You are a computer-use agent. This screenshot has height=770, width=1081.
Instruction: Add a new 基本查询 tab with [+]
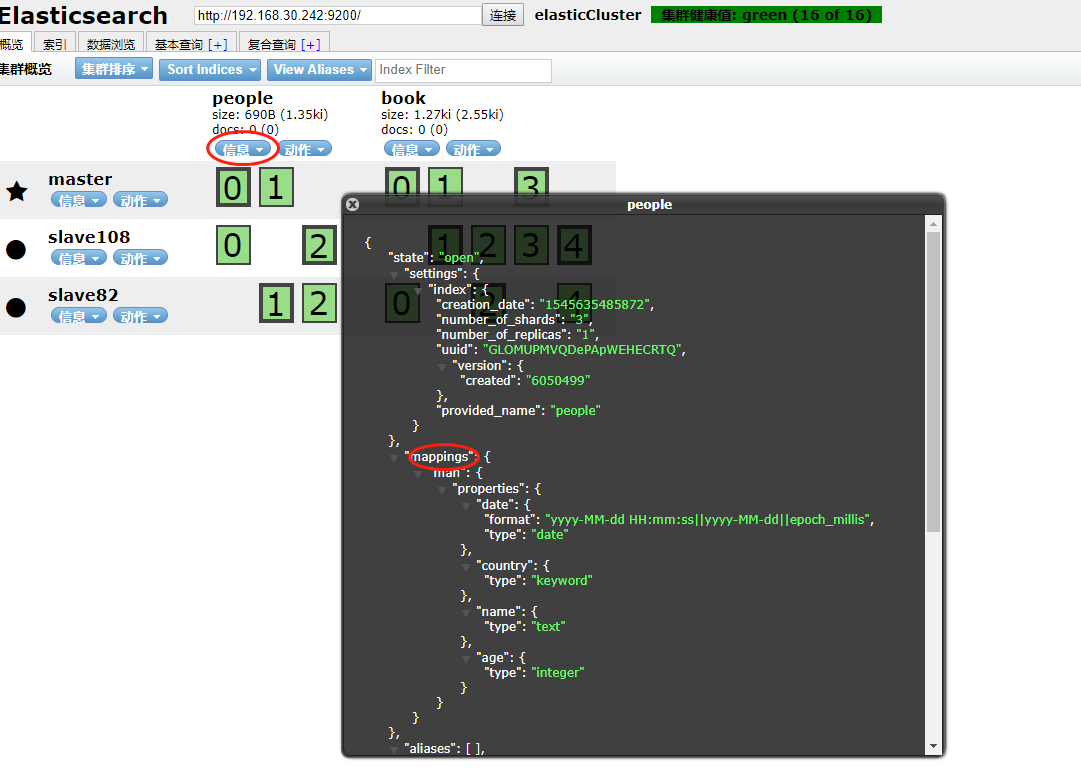218,45
